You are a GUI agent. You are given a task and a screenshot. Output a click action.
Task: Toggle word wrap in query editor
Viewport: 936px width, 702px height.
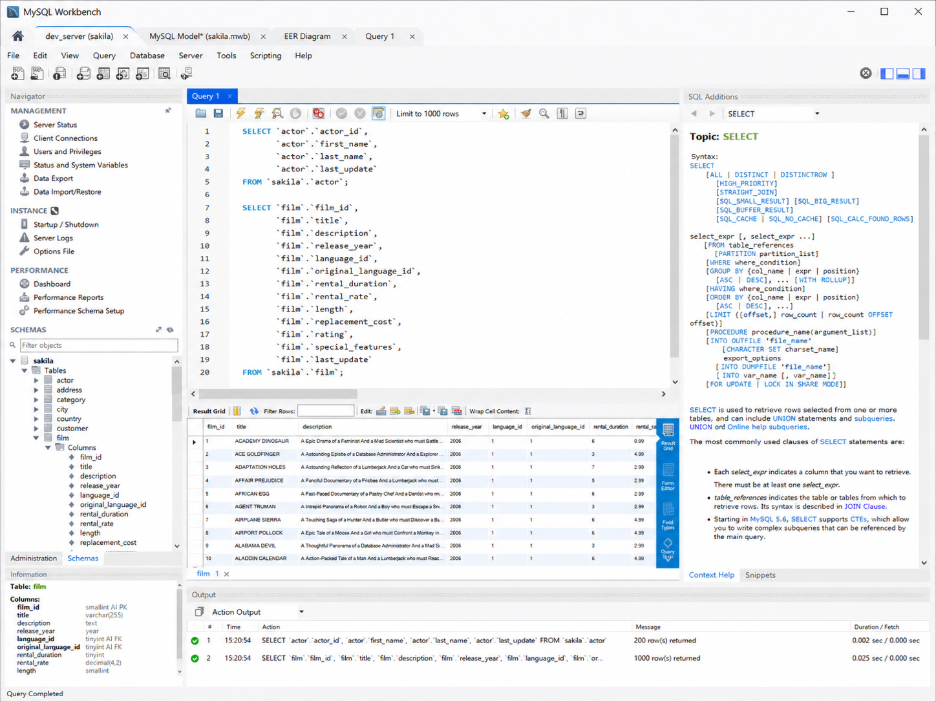pyautogui.click(x=580, y=113)
